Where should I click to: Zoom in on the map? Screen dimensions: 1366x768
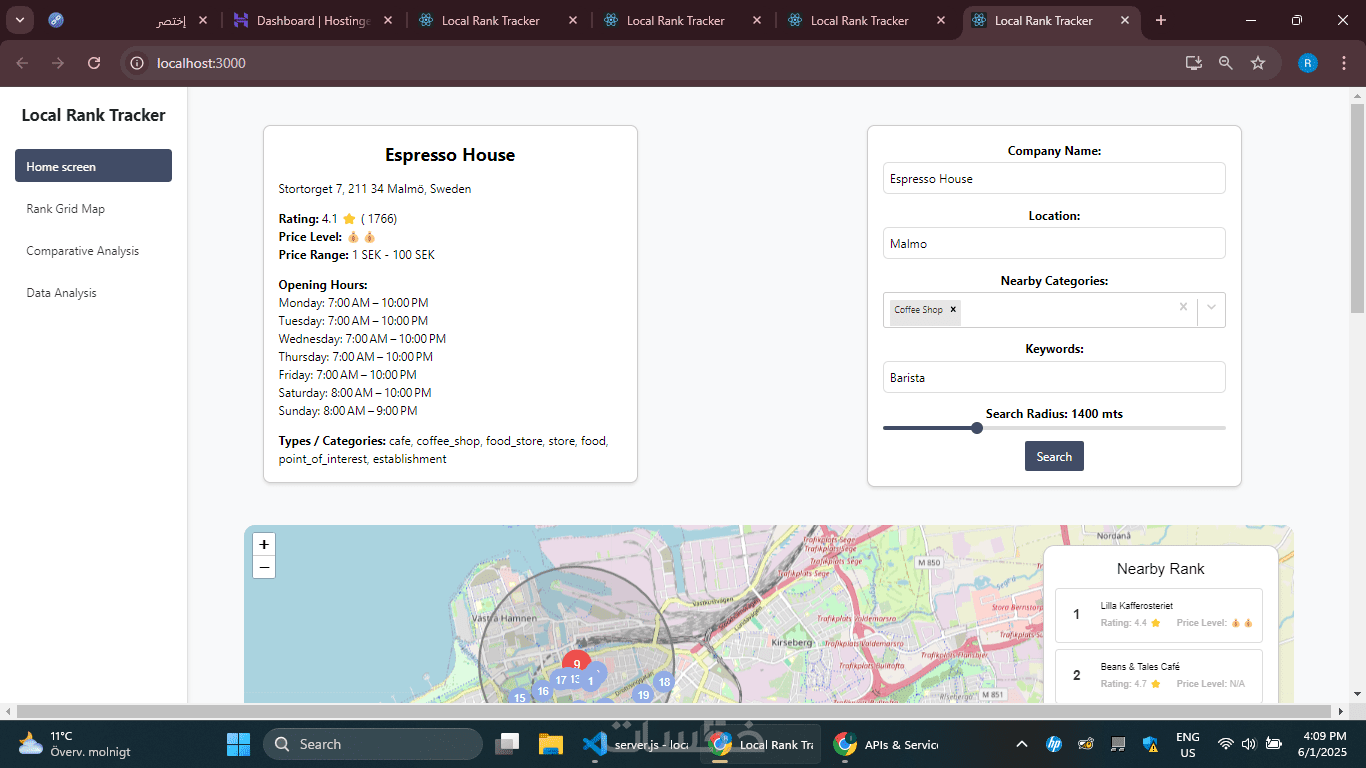pyautogui.click(x=264, y=544)
